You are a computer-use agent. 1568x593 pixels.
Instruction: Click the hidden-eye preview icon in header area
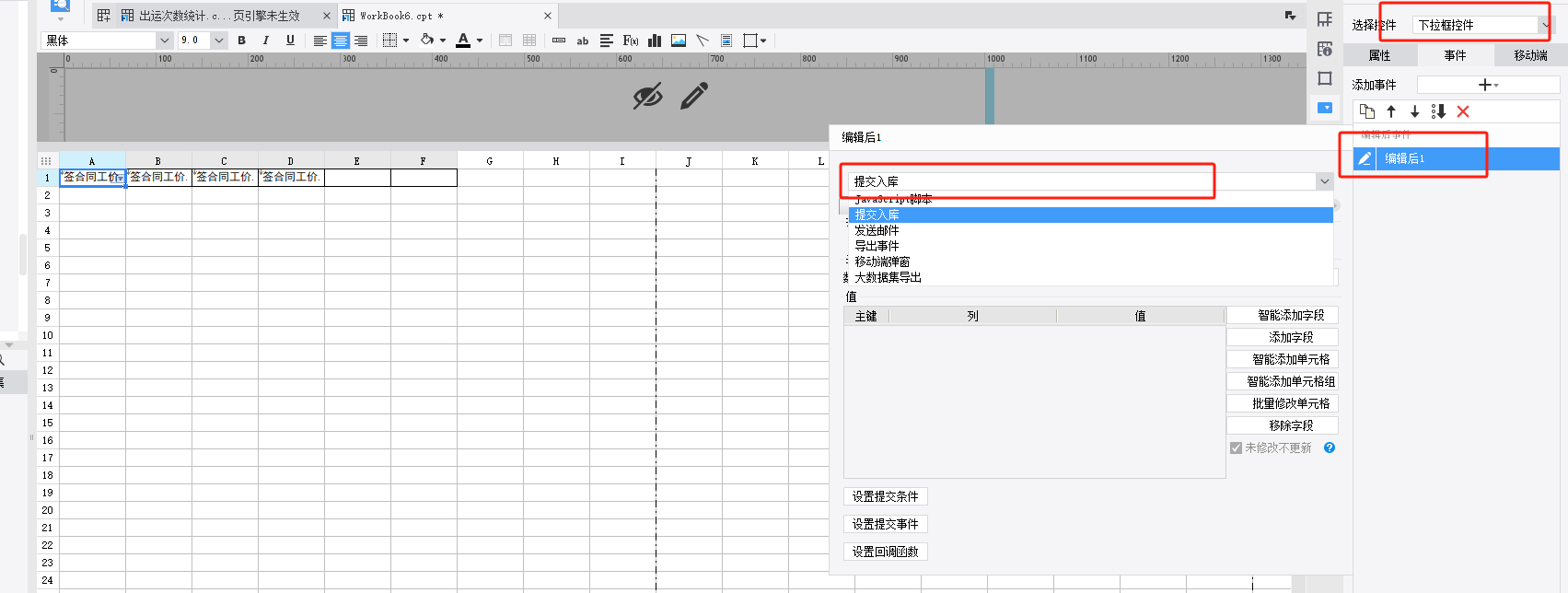pyautogui.click(x=647, y=96)
